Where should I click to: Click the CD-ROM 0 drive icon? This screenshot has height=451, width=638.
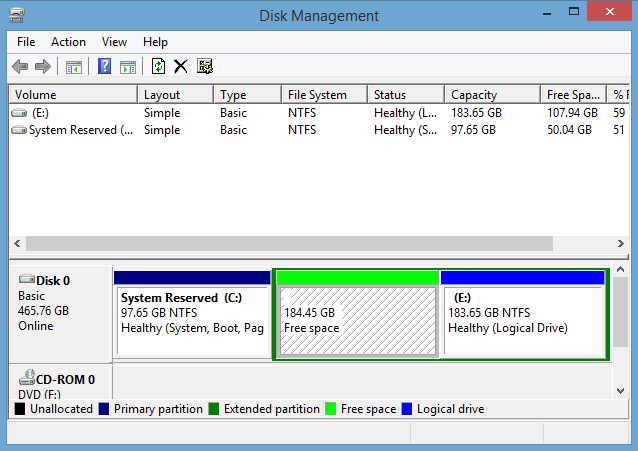[x=27, y=377]
